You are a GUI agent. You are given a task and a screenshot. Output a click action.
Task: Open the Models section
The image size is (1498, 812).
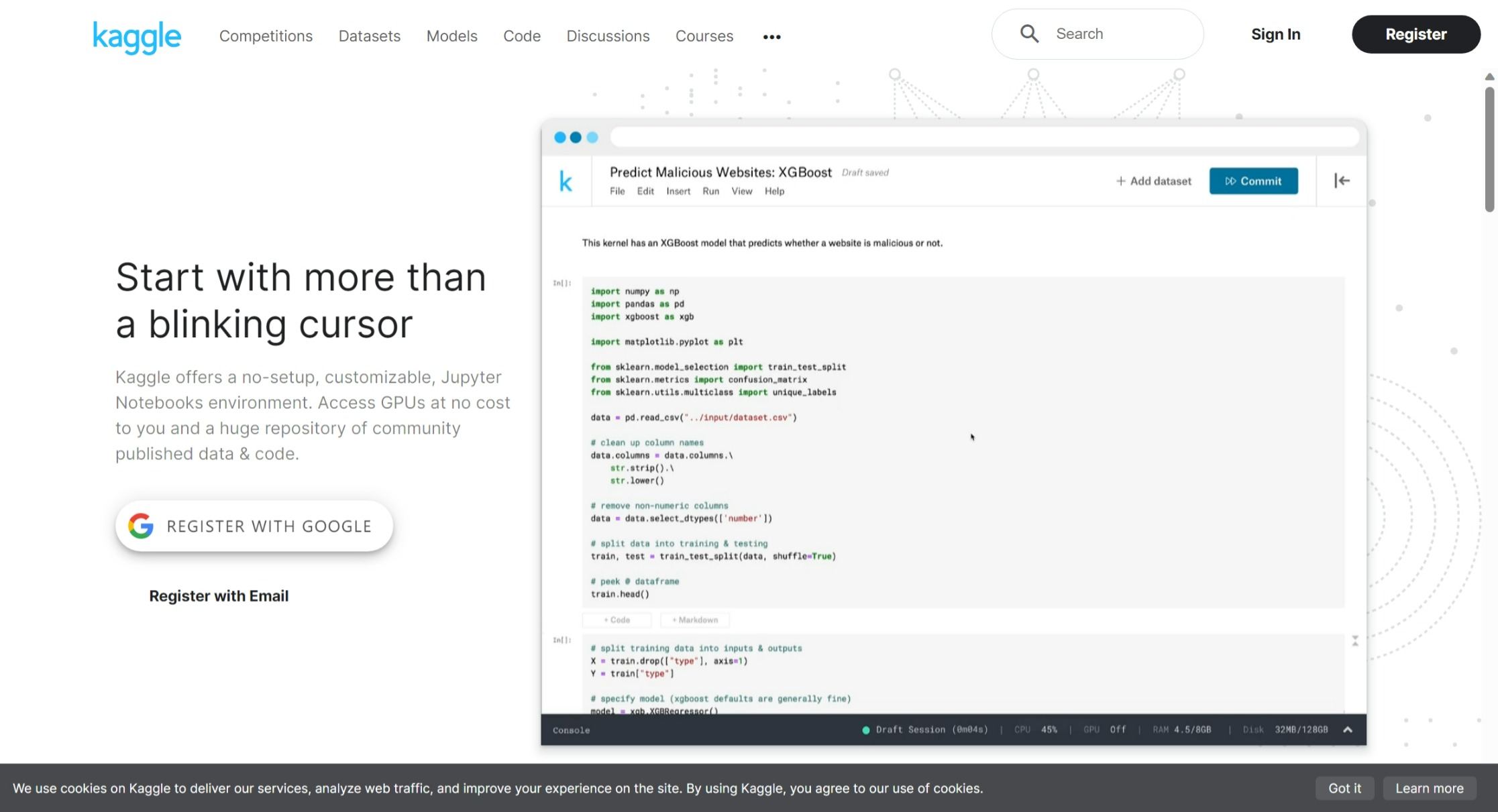451,36
